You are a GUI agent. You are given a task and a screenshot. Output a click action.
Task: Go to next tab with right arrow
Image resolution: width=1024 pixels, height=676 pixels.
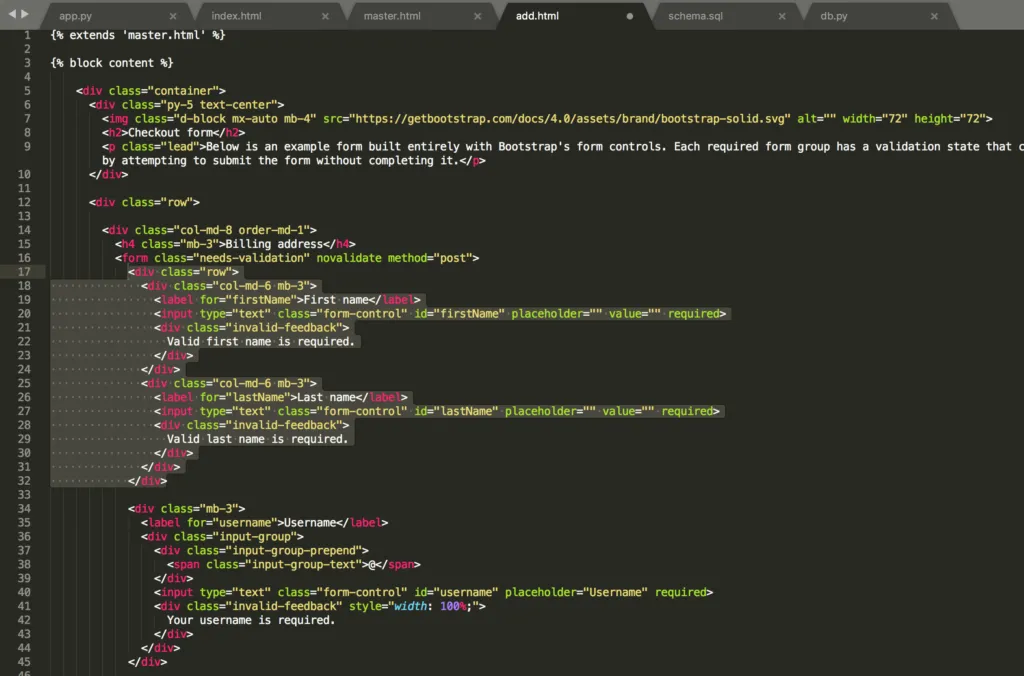(x=25, y=14)
